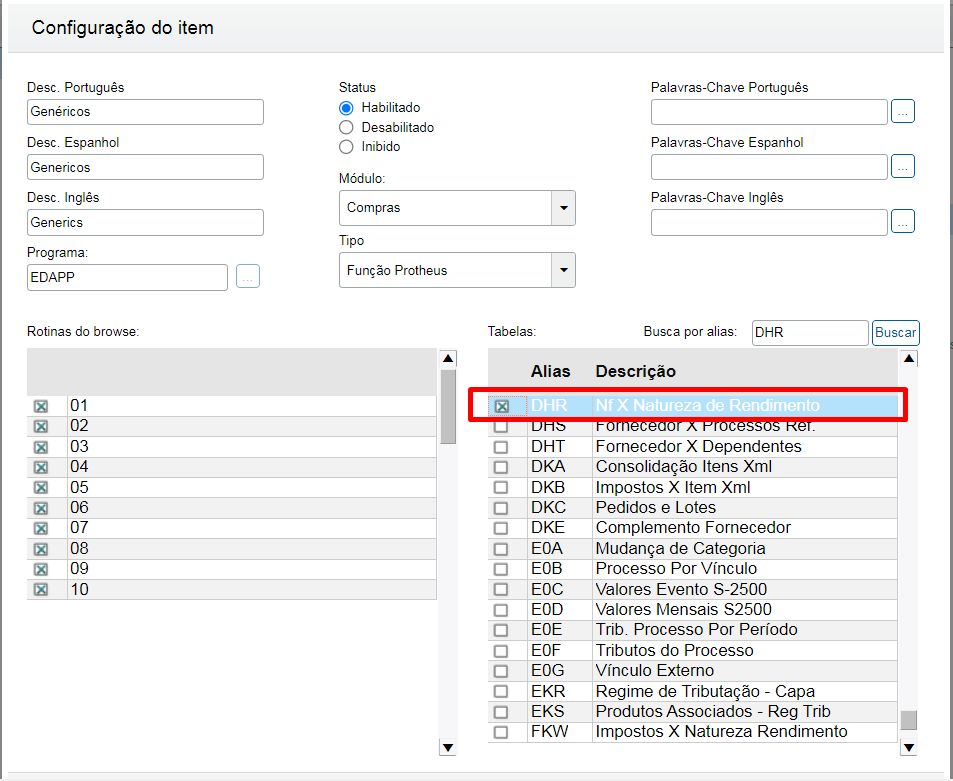The image size is (953, 781).
Task: Open Palavras-Chave Espanhol ellipsis lookup
Action: [903, 167]
